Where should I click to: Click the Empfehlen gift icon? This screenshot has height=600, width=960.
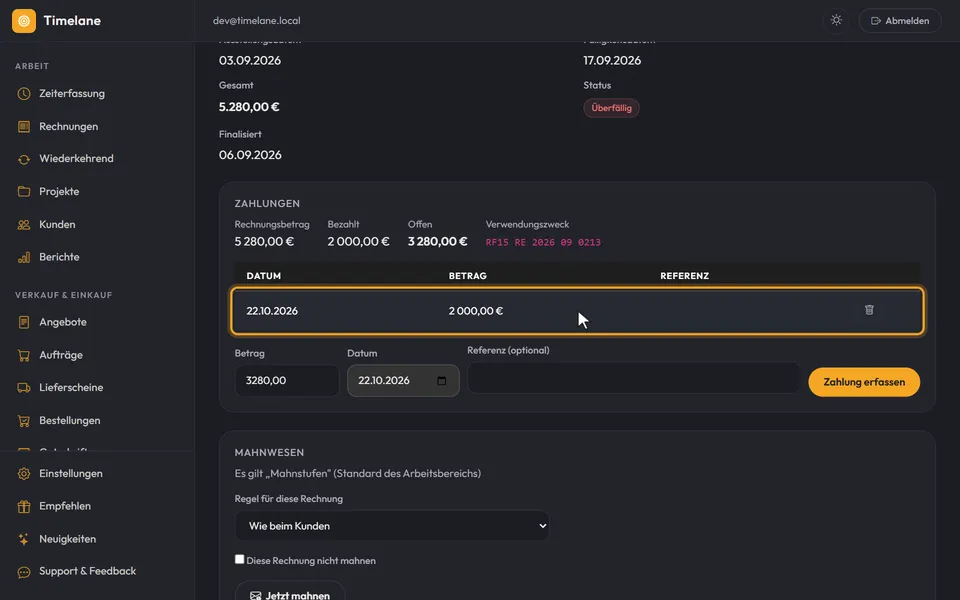(x=24, y=506)
